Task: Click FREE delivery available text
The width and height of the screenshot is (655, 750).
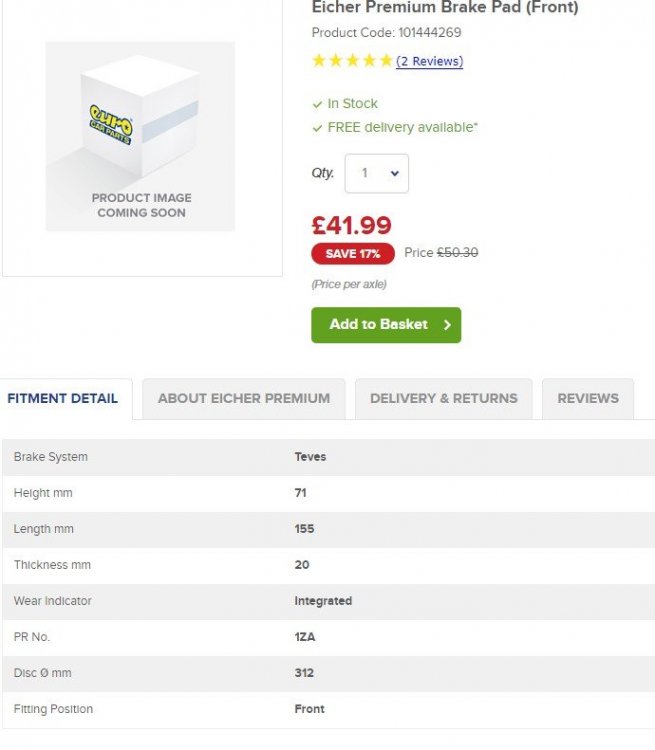Action: pyautogui.click(x=402, y=127)
